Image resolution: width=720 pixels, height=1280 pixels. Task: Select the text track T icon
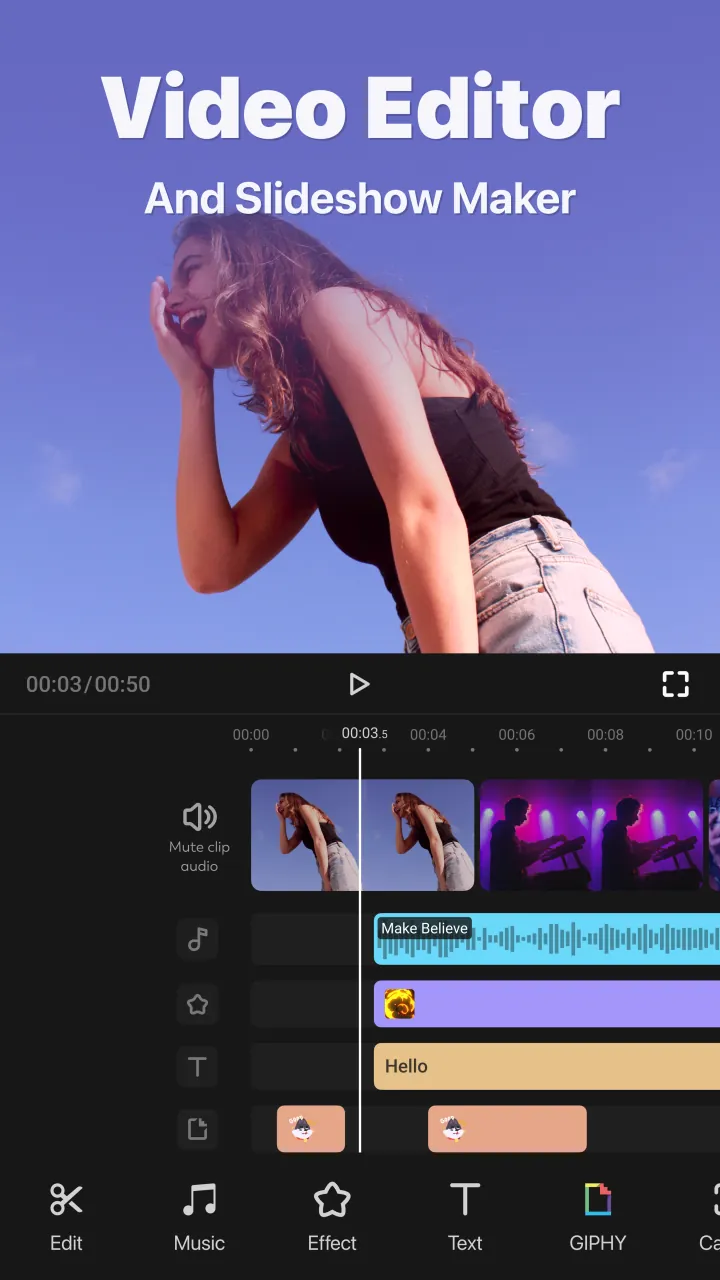click(198, 1067)
